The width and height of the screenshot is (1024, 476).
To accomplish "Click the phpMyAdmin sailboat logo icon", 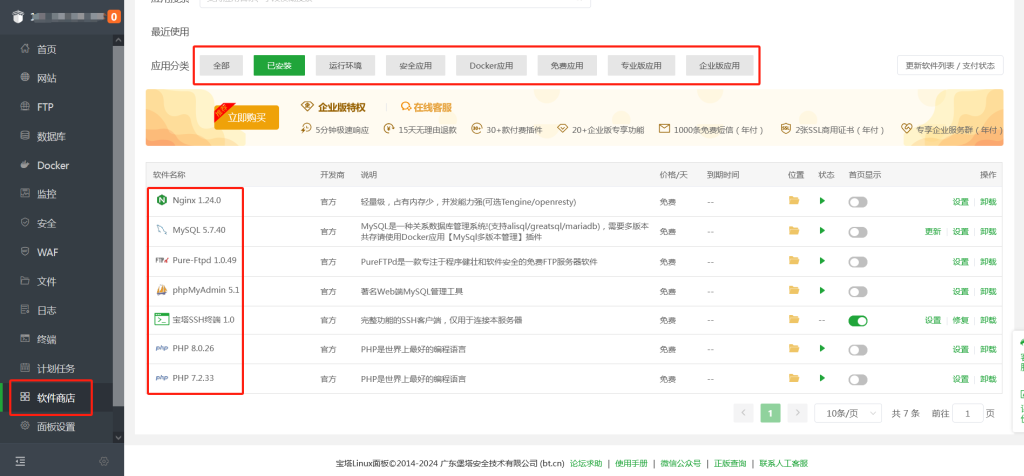I will coord(161,290).
